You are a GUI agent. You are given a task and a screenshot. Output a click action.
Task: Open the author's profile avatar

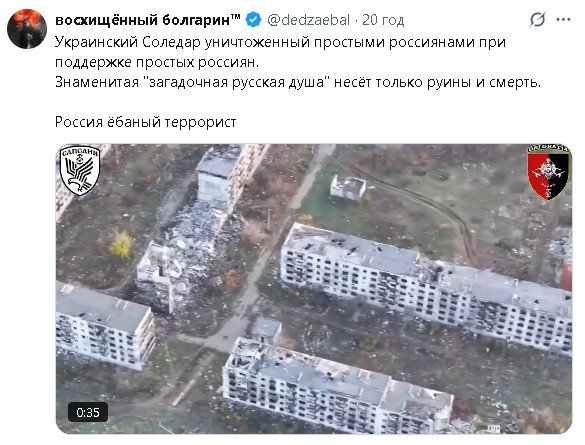[x=27, y=29]
